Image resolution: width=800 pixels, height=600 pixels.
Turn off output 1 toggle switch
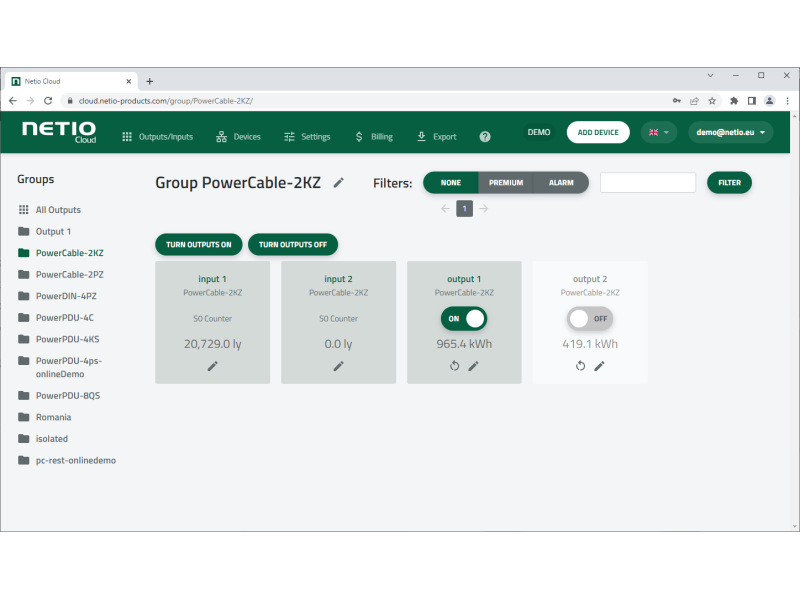[464, 318]
